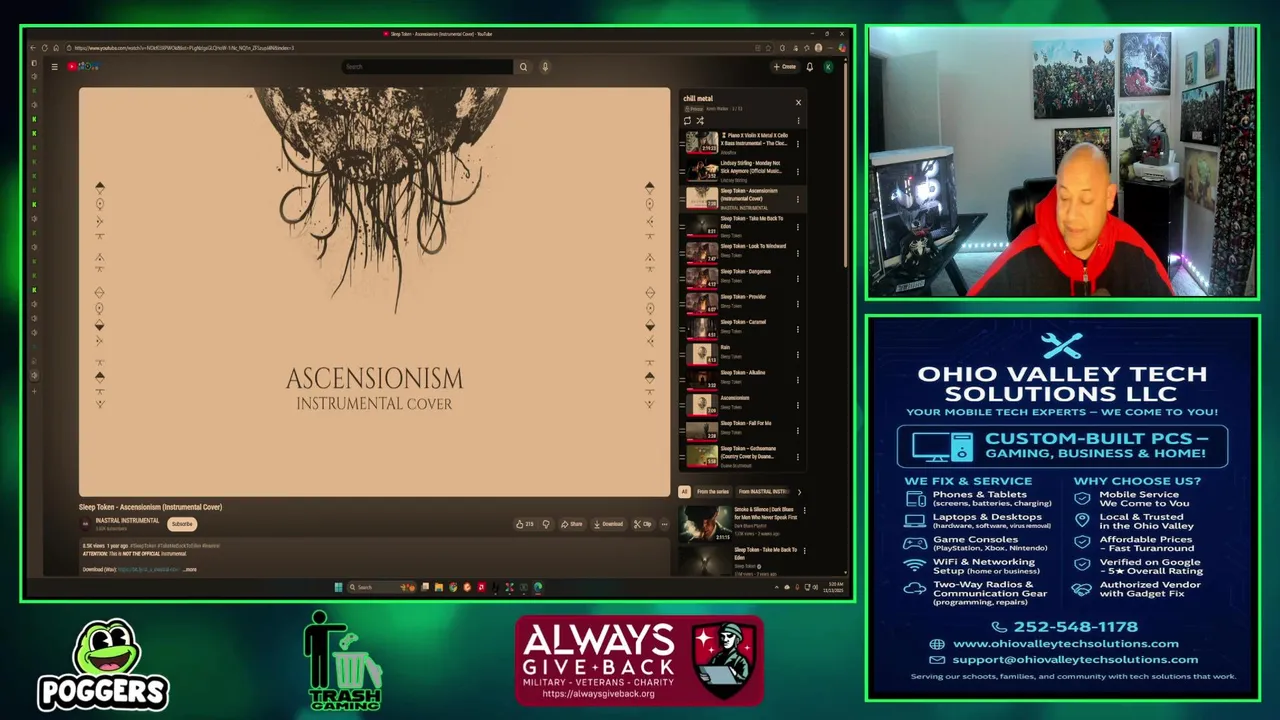Viewport: 1280px width, 720px height.
Task: Click the Create button
Action: coord(784,67)
